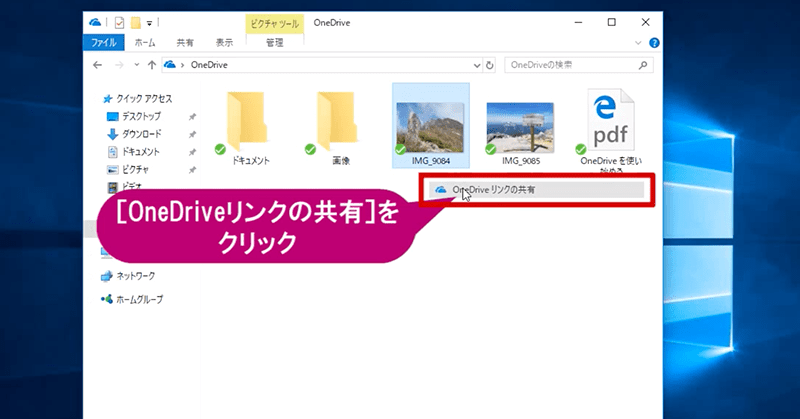Click the star icon beside クイック アクセス
Viewport: 800px width, 419px height.
(107, 98)
